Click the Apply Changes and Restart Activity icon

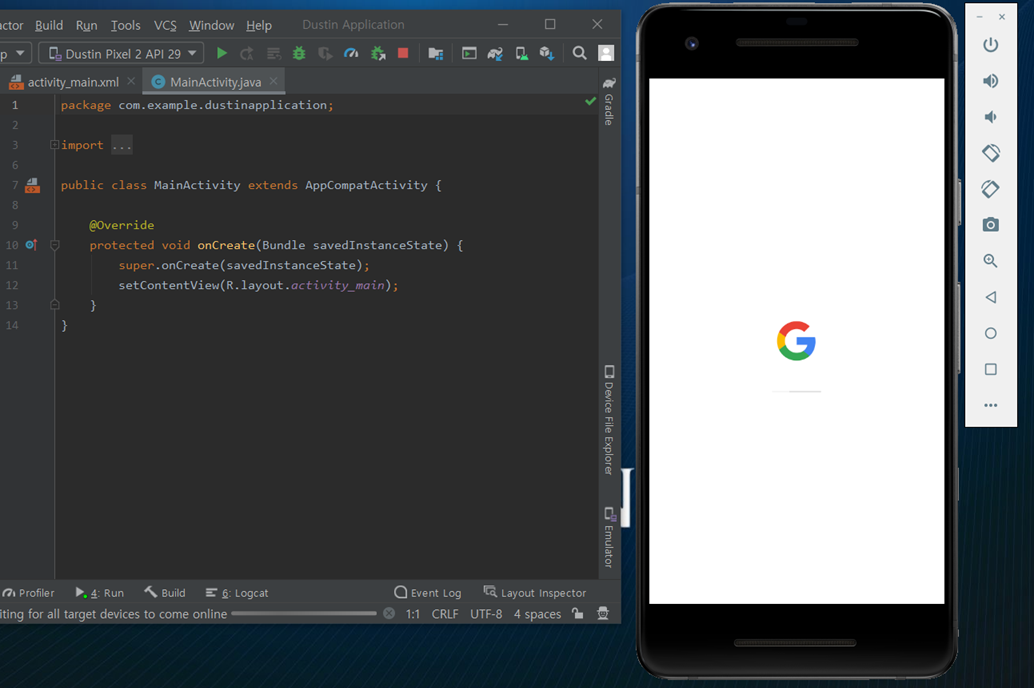pos(247,53)
